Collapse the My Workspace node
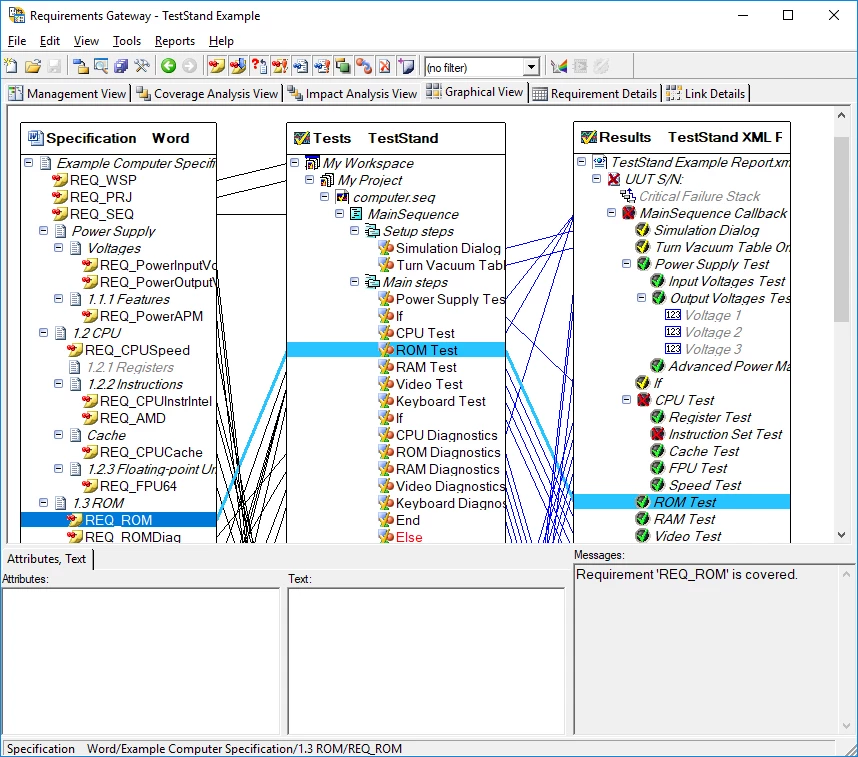Image resolution: width=858 pixels, height=757 pixels. pyautogui.click(x=294, y=163)
